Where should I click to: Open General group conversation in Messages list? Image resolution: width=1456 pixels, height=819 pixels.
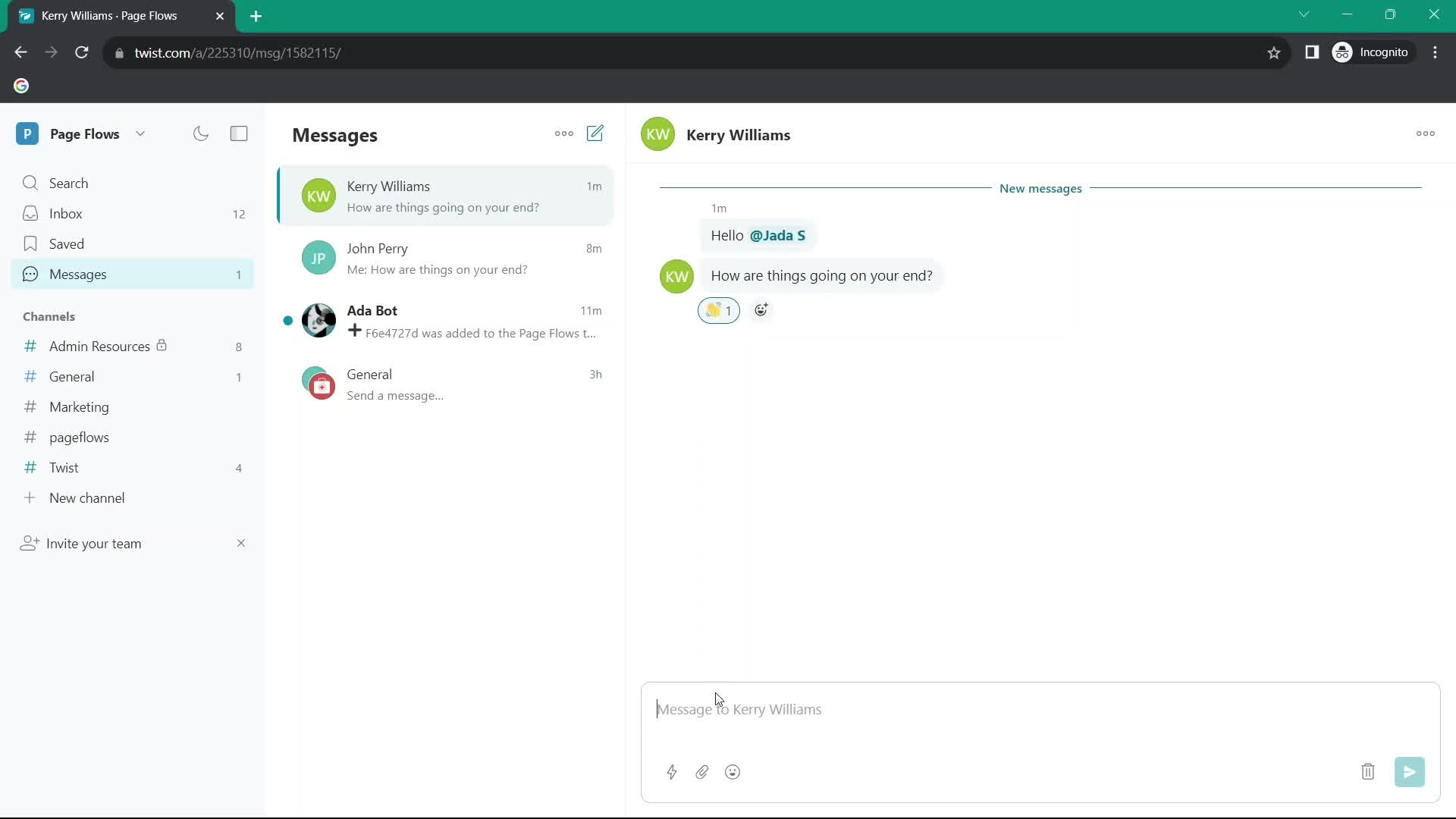(446, 384)
